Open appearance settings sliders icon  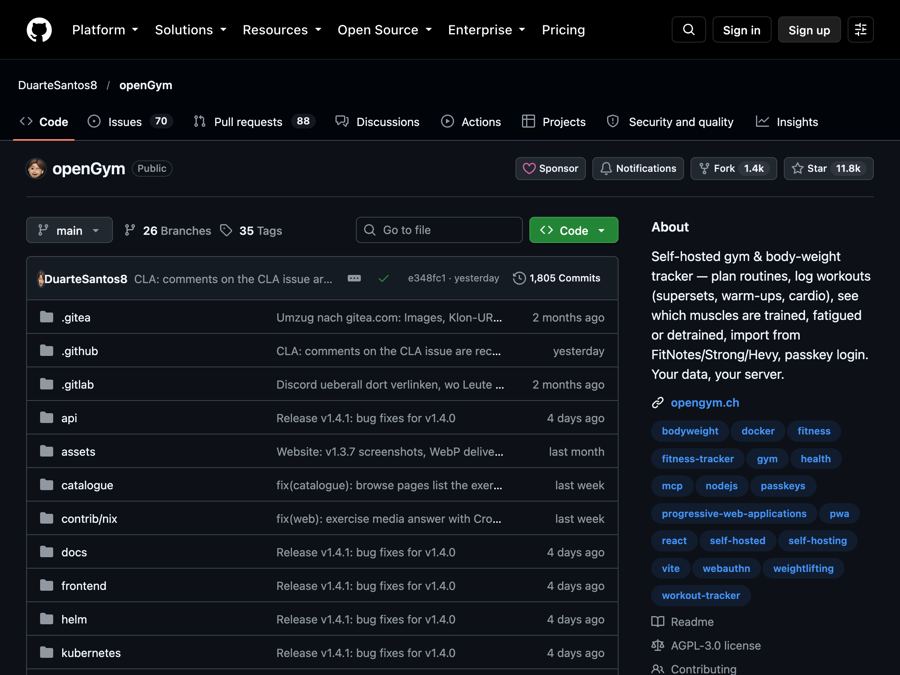coord(860,30)
